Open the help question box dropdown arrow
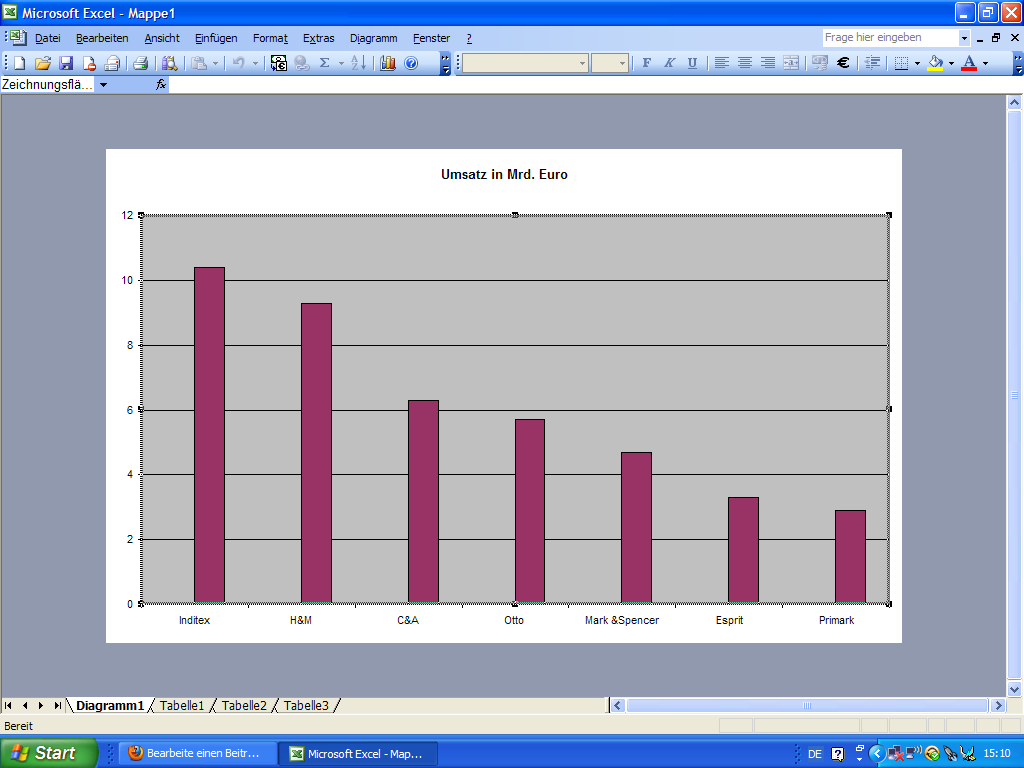Viewport: 1024px width, 768px height. click(964, 38)
